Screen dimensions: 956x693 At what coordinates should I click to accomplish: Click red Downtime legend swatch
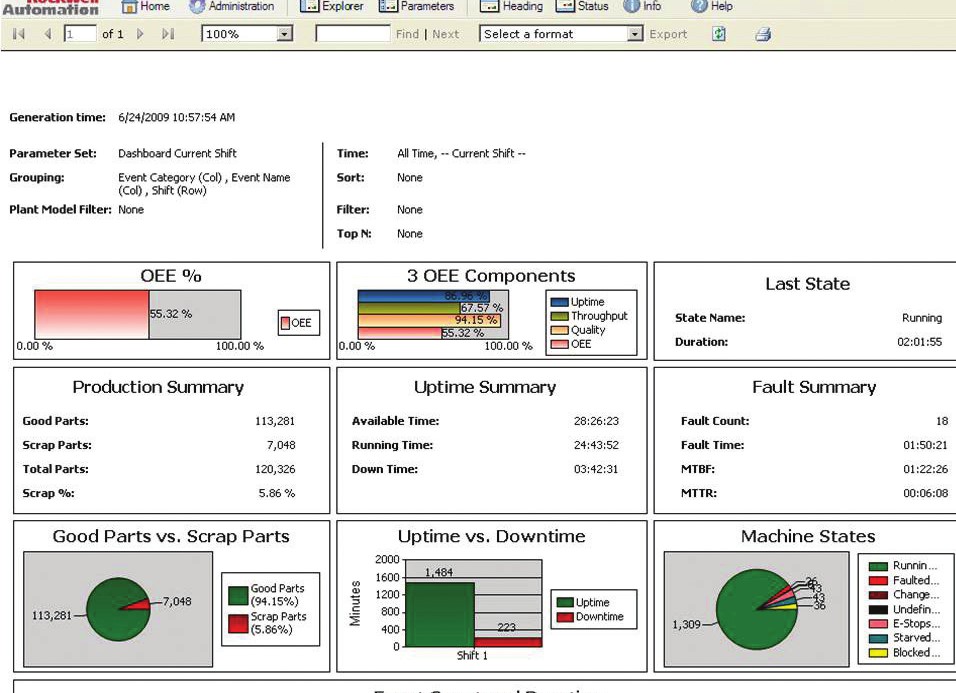pos(565,617)
